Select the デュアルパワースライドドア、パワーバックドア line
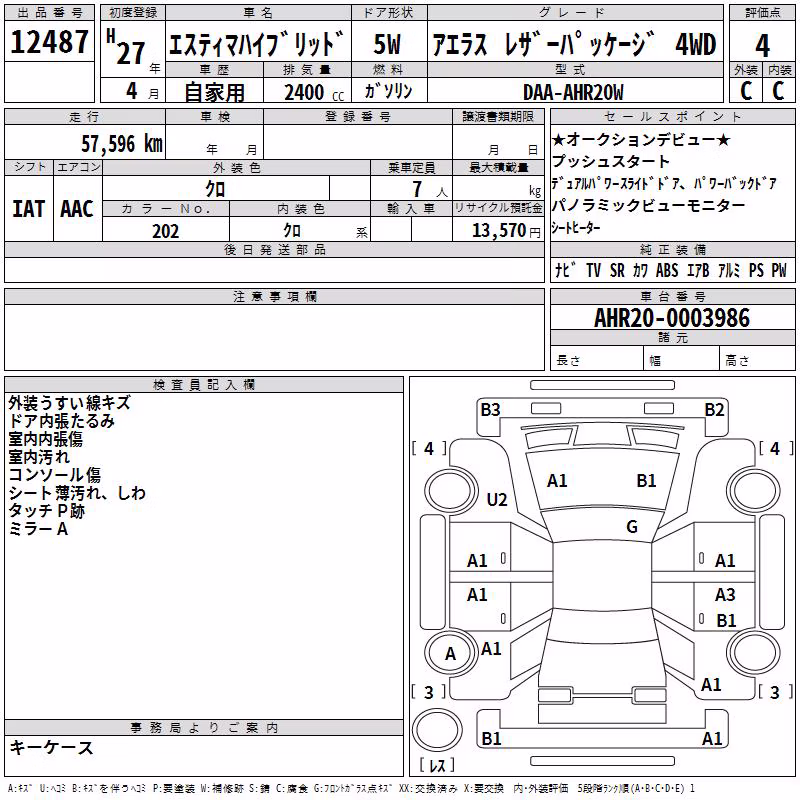The width and height of the screenshot is (800, 800). [x=664, y=183]
